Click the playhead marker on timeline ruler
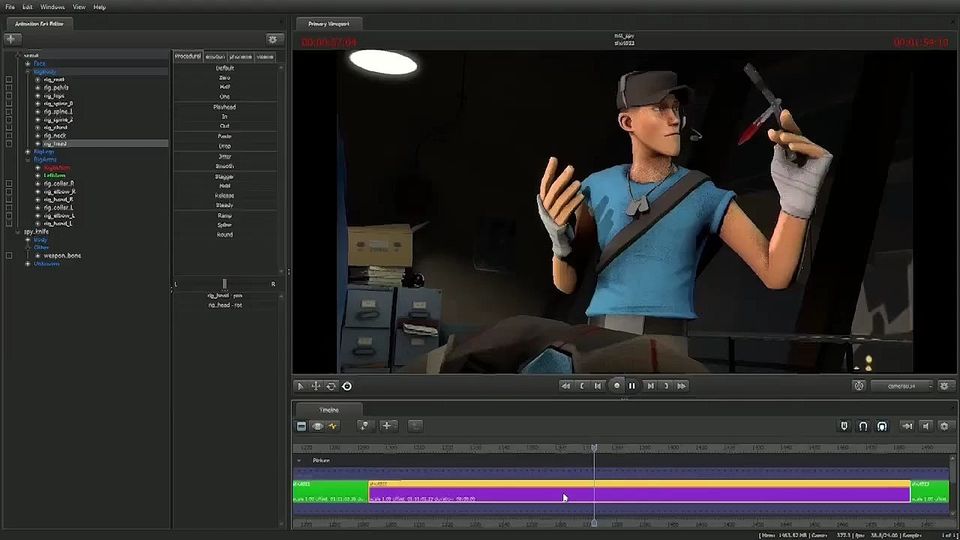This screenshot has width=960, height=540. tap(594, 448)
